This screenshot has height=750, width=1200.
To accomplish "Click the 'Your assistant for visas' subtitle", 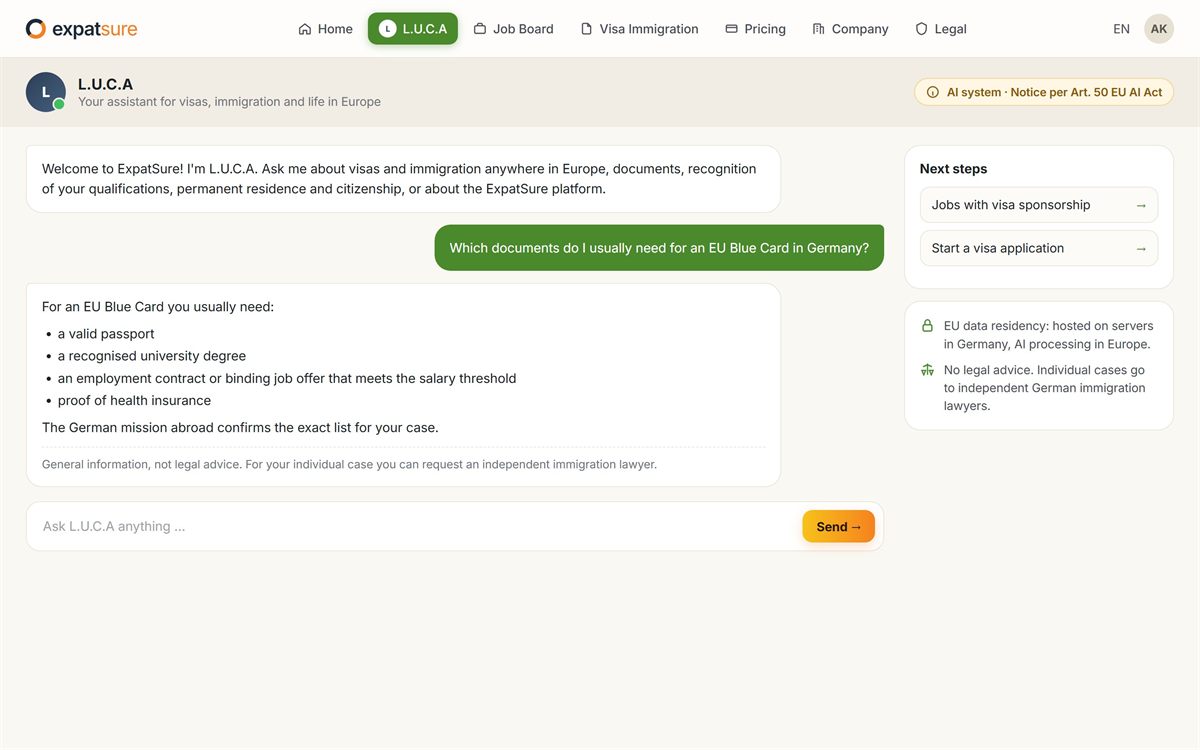I will coord(229,102).
